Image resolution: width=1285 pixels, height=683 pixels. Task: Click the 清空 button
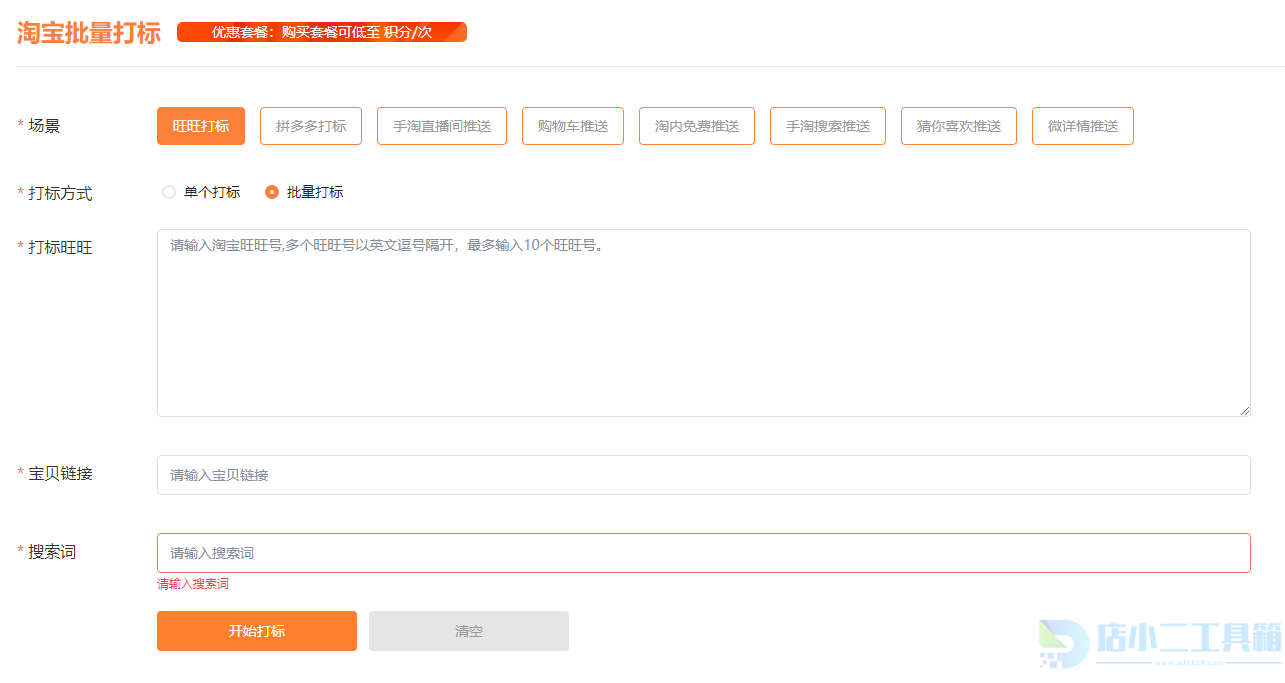pyautogui.click(x=469, y=631)
